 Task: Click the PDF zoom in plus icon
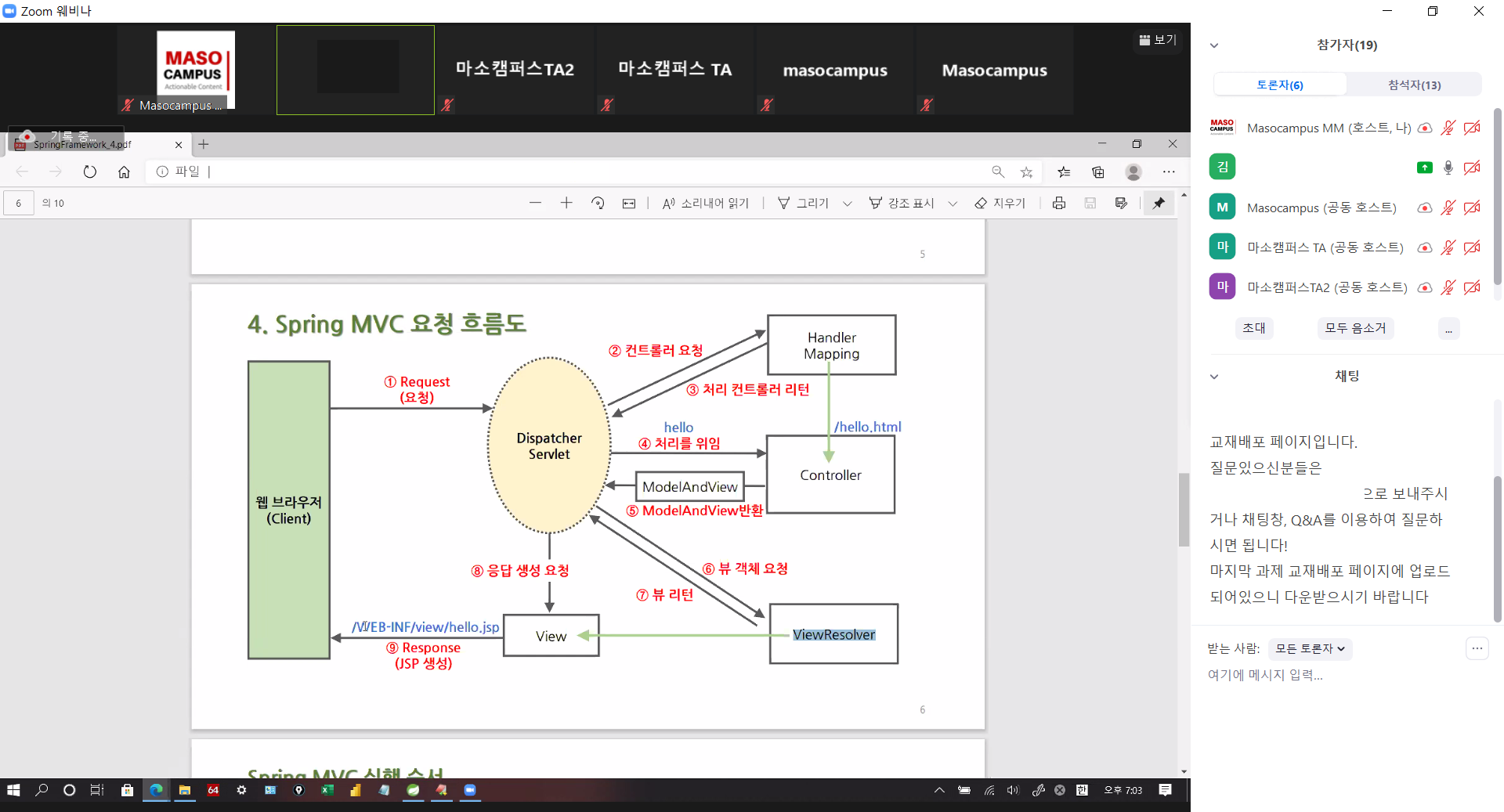[566, 203]
